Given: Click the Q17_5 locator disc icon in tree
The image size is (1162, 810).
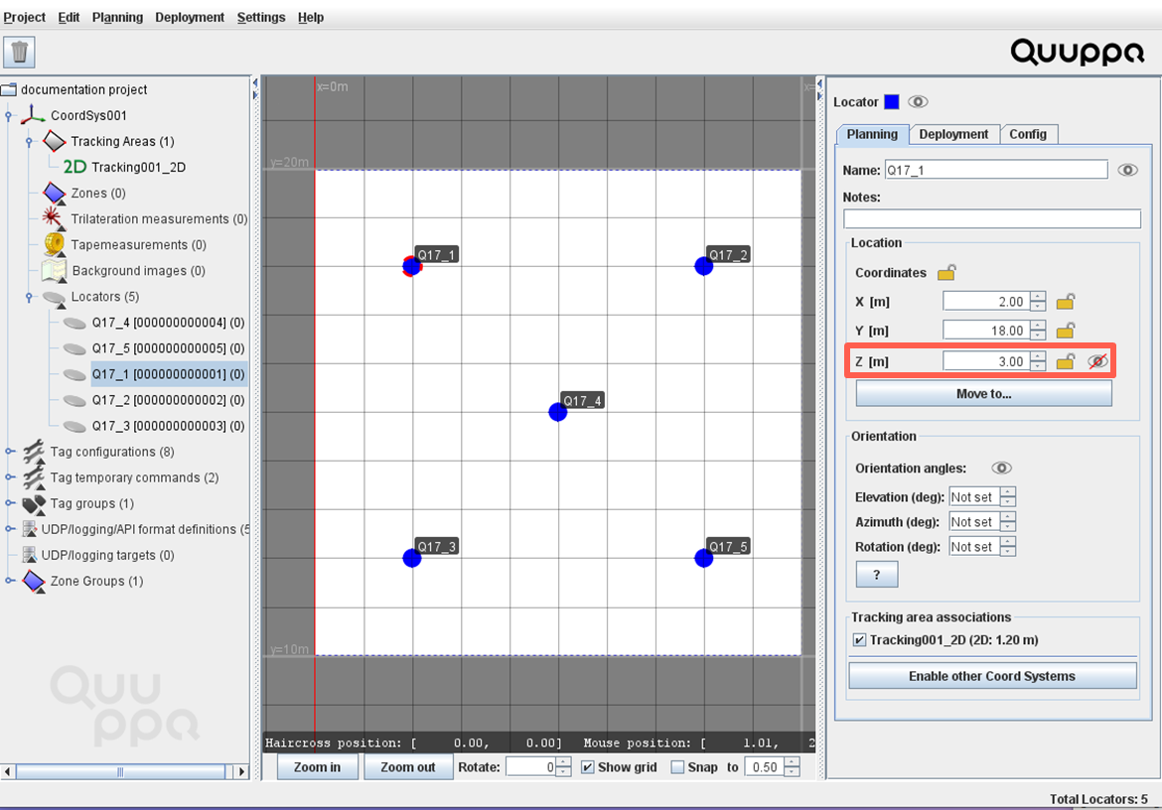Looking at the screenshot, I should click(x=74, y=349).
